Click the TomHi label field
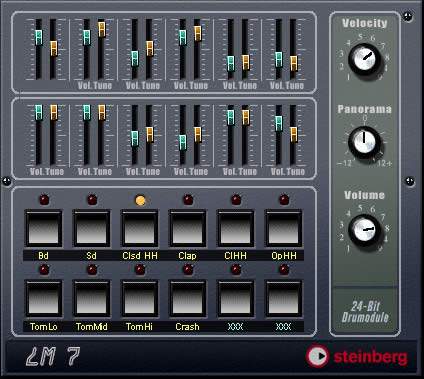 click(139, 327)
